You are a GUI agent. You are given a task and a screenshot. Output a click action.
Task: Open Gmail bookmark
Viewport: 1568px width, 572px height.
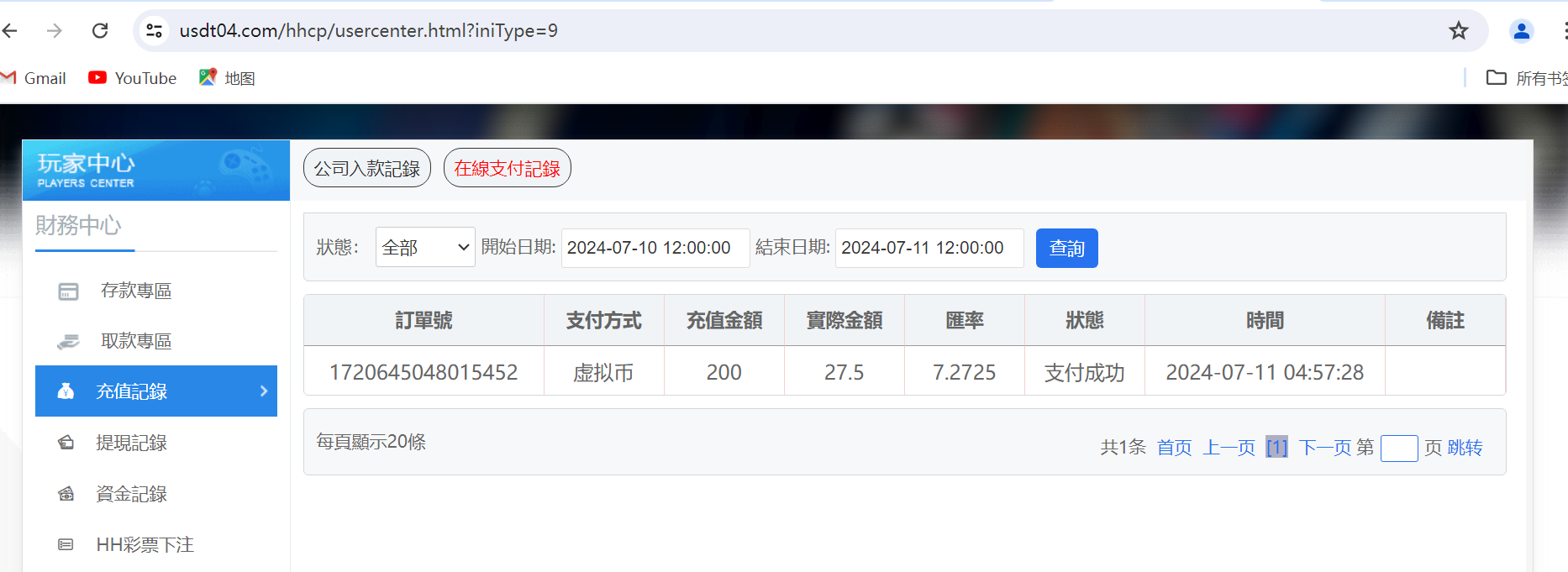[x=34, y=78]
